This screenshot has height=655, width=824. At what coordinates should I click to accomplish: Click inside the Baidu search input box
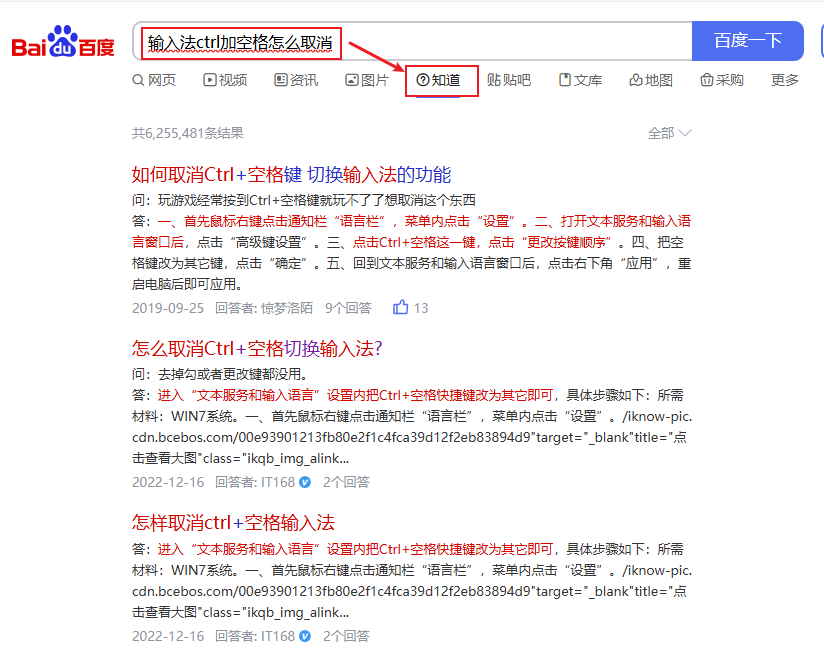tap(500, 43)
